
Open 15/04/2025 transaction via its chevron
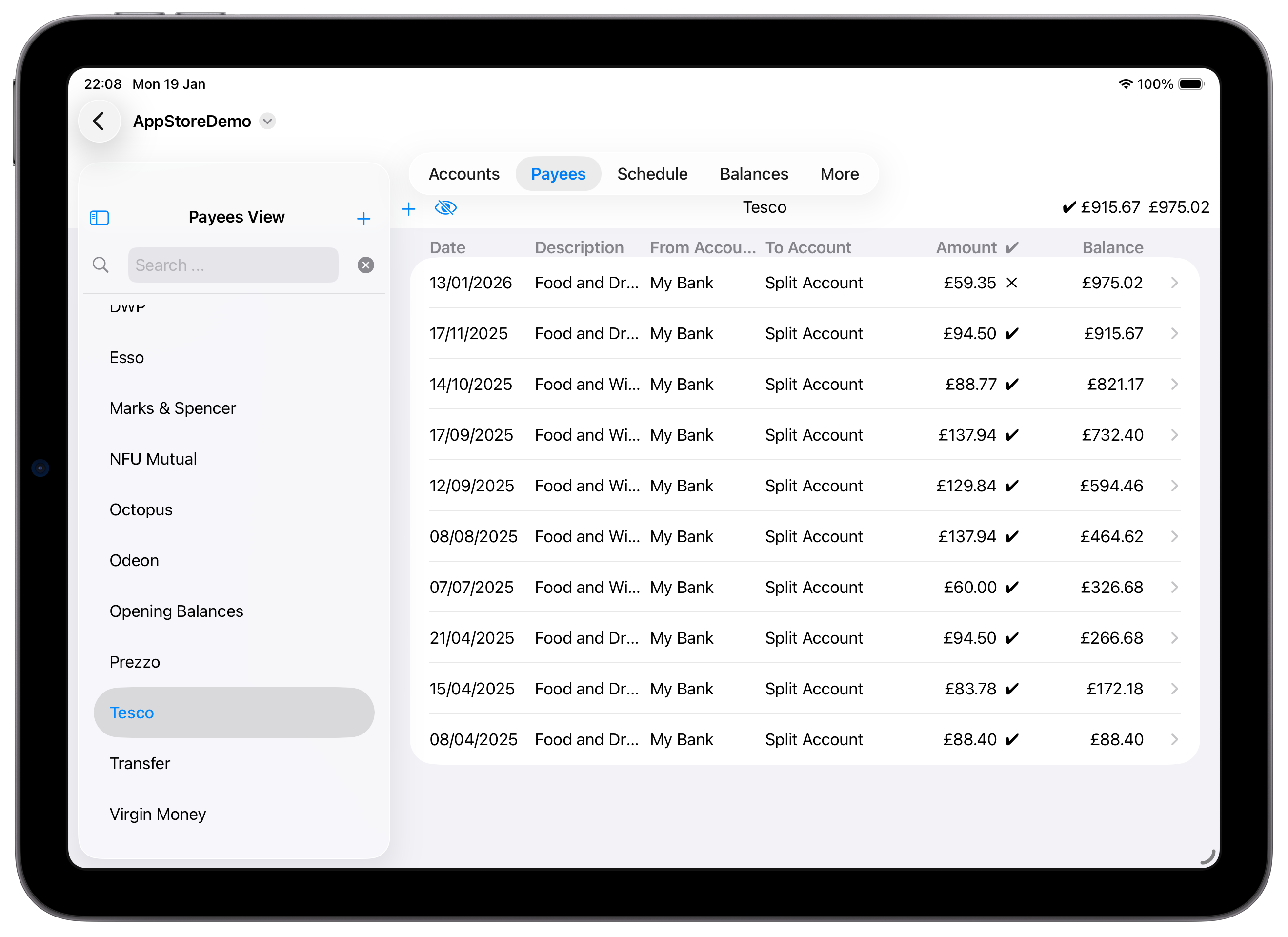(1174, 689)
